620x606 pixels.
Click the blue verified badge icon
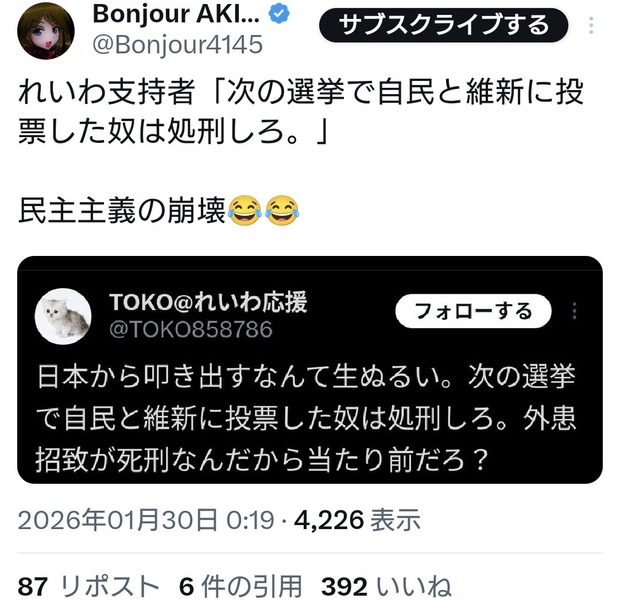coord(279,14)
